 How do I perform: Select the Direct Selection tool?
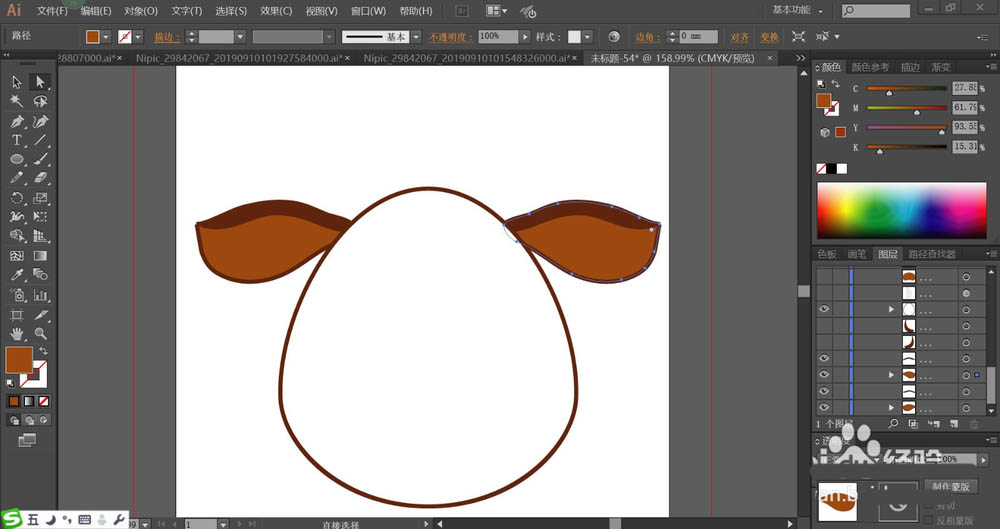(41, 82)
